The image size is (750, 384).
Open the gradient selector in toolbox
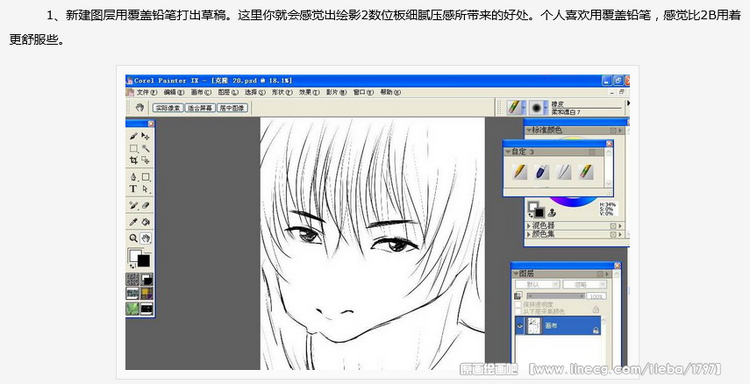tap(146, 280)
